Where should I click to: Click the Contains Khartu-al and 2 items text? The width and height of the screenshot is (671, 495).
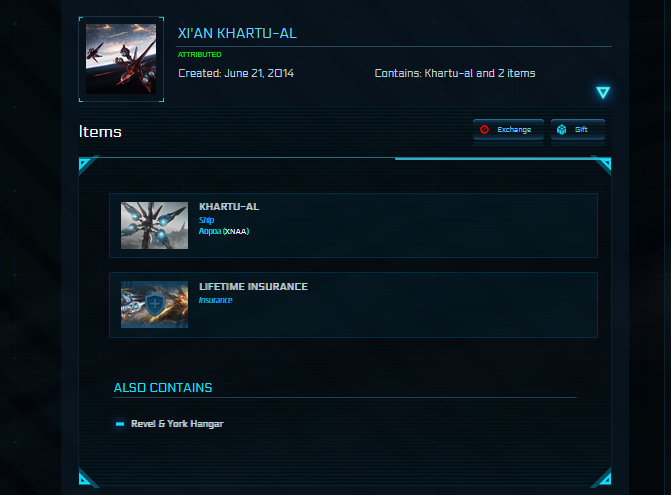[x=455, y=73]
